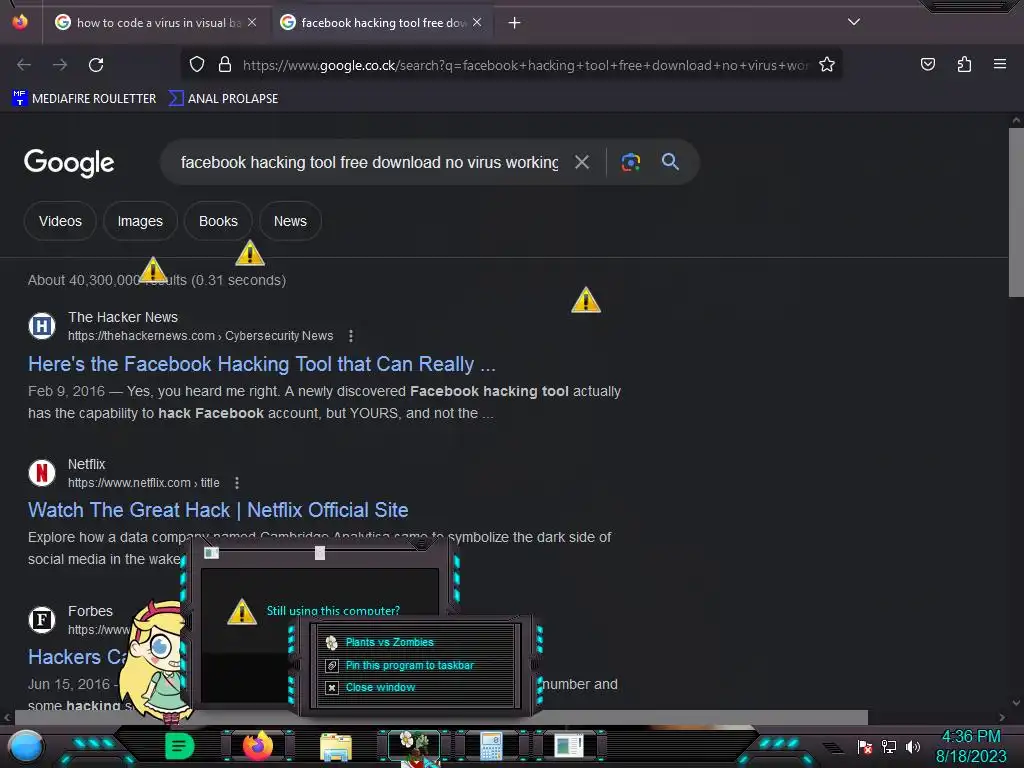Image resolution: width=1024 pixels, height=768 pixels.
Task: Open more options for The Hacker News result
Action: point(351,336)
